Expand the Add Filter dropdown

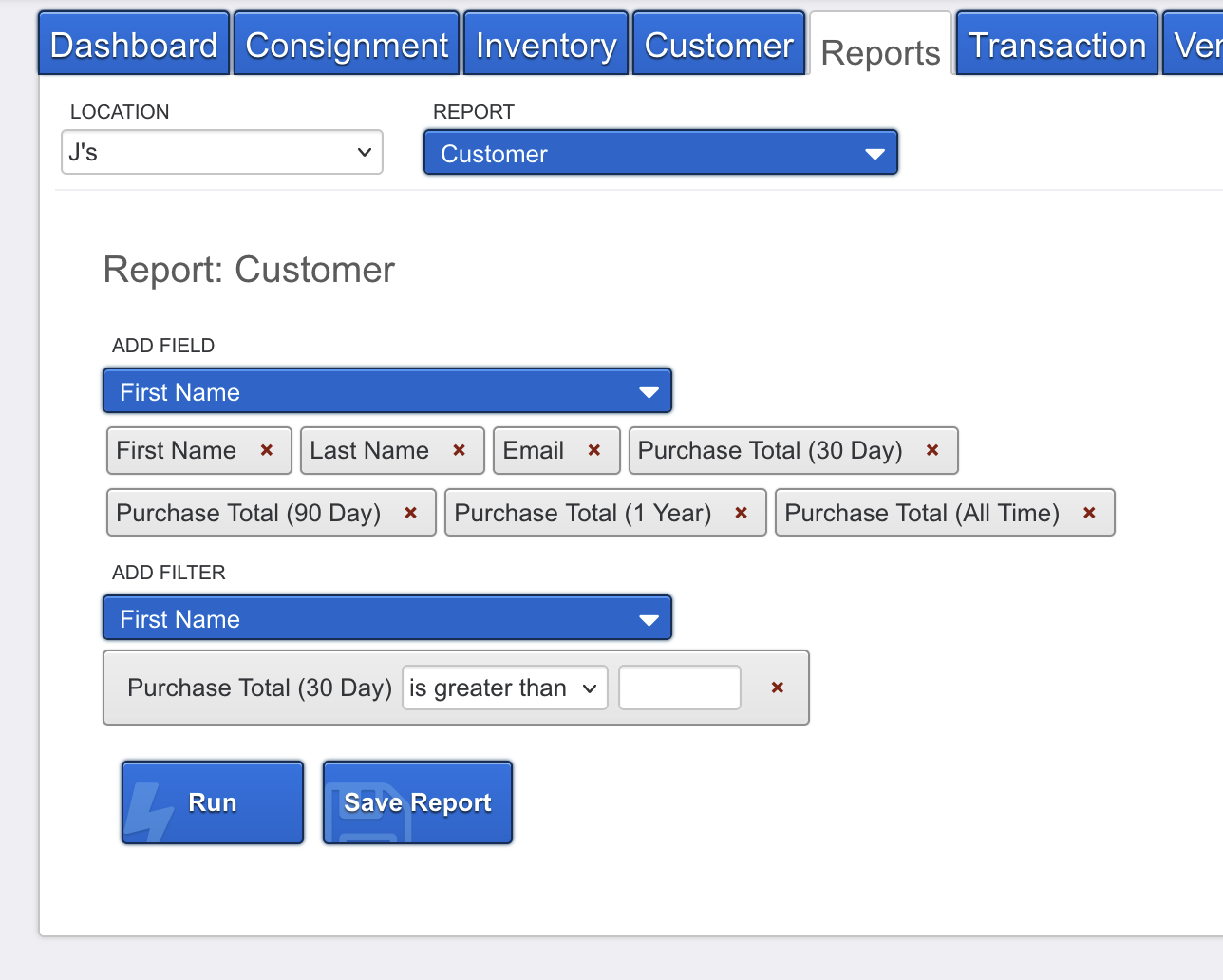(387, 618)
